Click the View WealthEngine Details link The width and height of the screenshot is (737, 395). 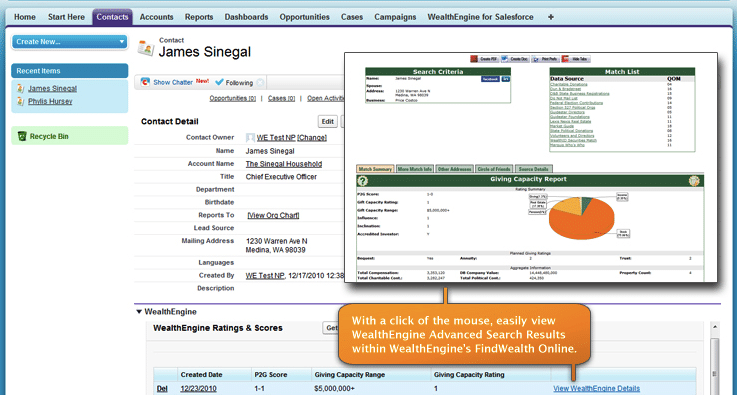[596, 388]
